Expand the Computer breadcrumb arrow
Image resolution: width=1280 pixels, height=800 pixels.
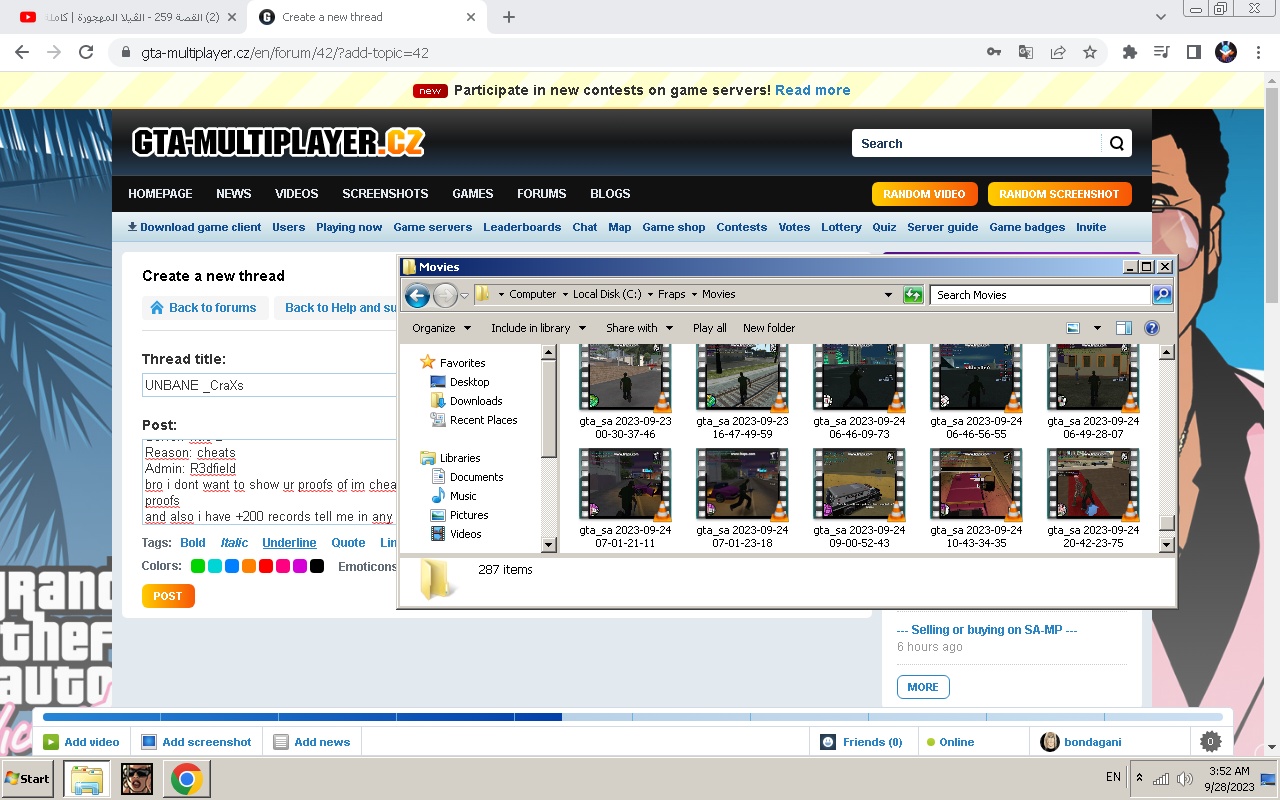click(x=565, y=294)
